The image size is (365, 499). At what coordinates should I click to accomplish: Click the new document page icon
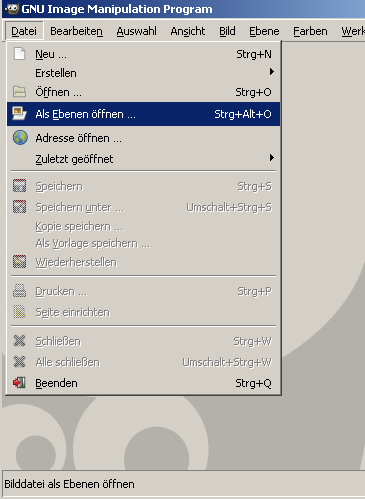(19, 54)
